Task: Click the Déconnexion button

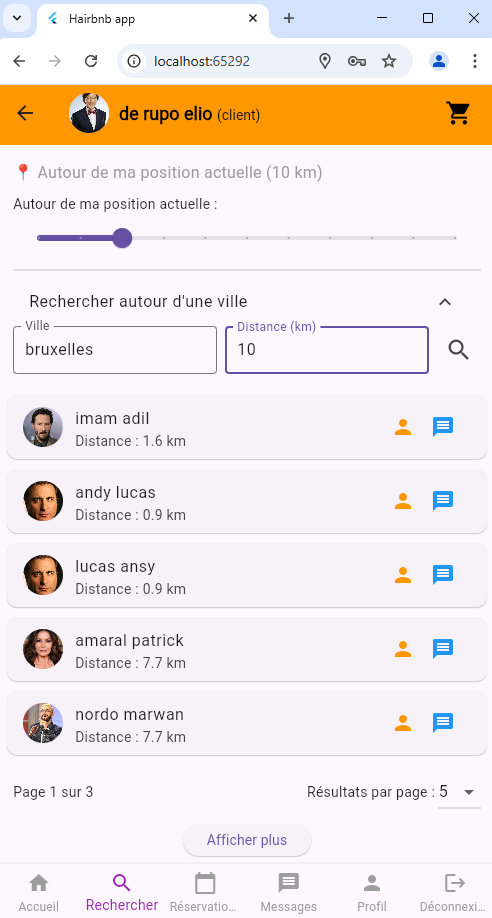Action: 455,892
